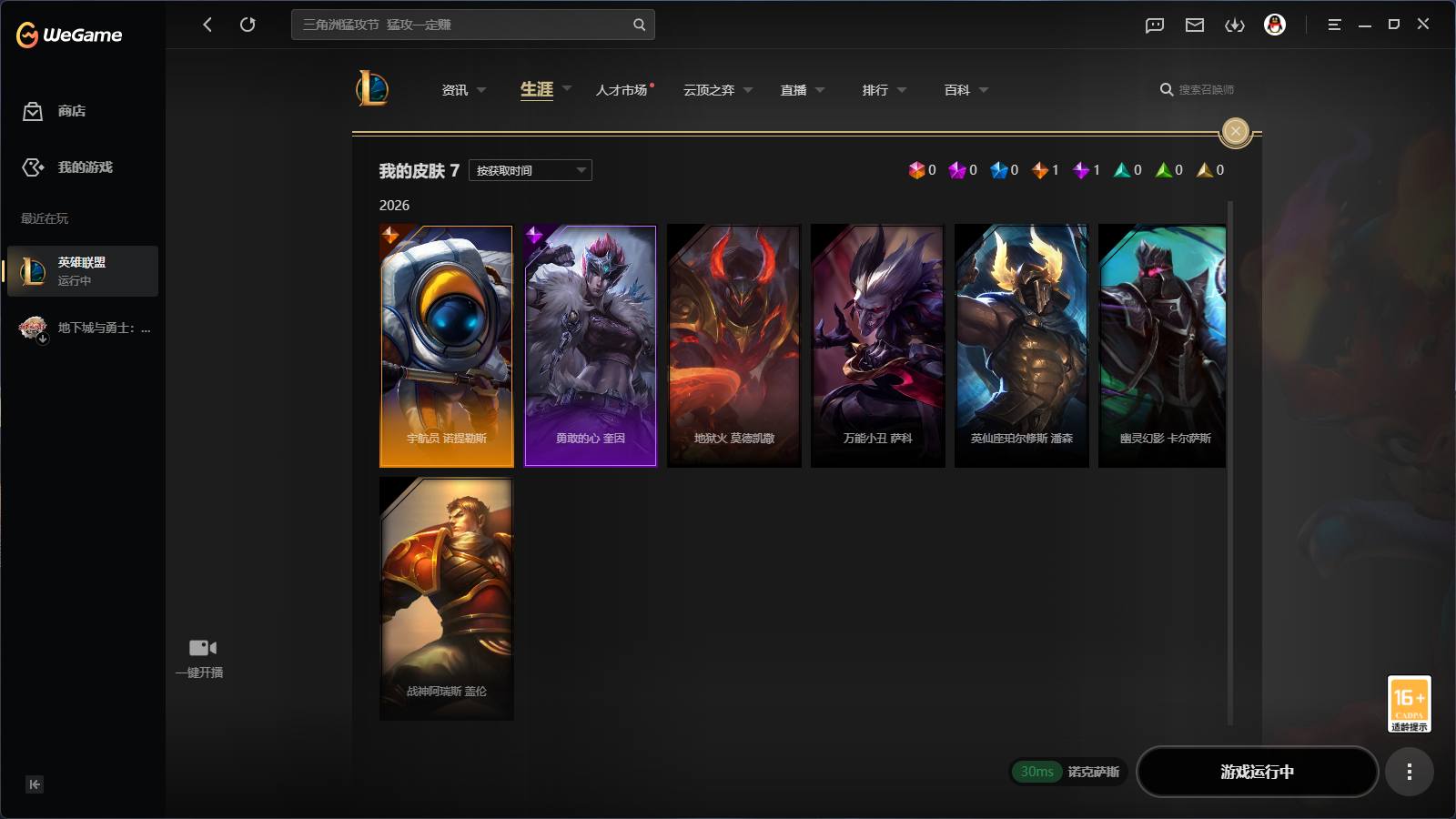Click the teal triangle gem icon

coord(1122,170)
